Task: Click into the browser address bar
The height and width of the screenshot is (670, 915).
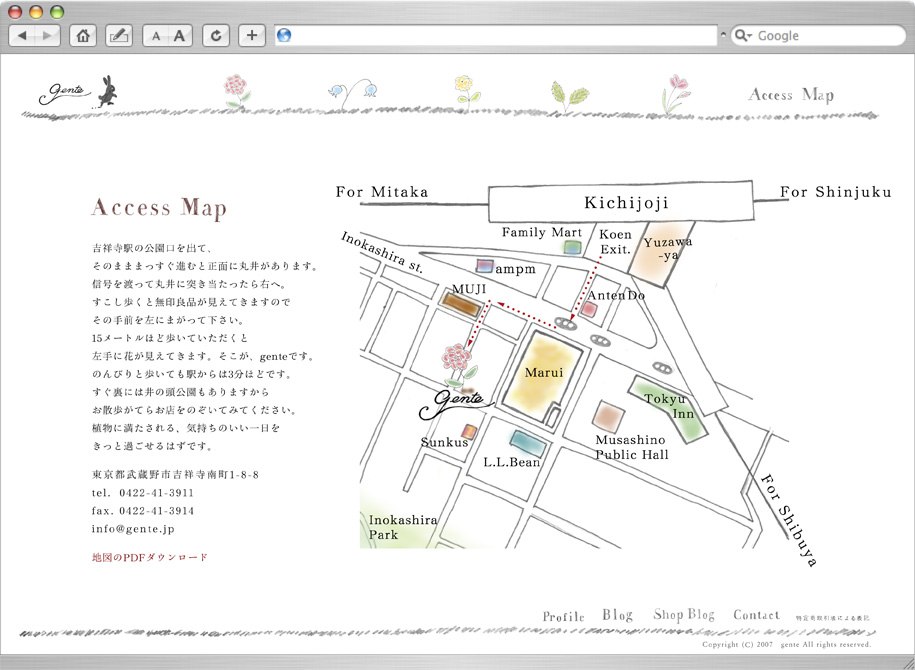Action: click(500, 36)
